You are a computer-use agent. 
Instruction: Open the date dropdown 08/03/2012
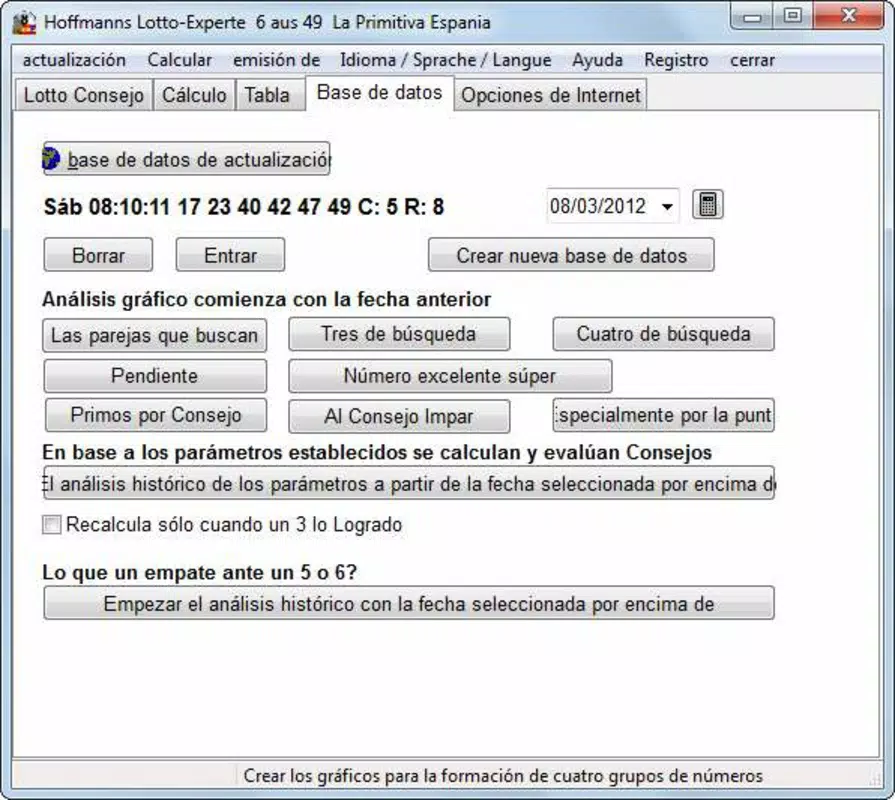[667, 207]
